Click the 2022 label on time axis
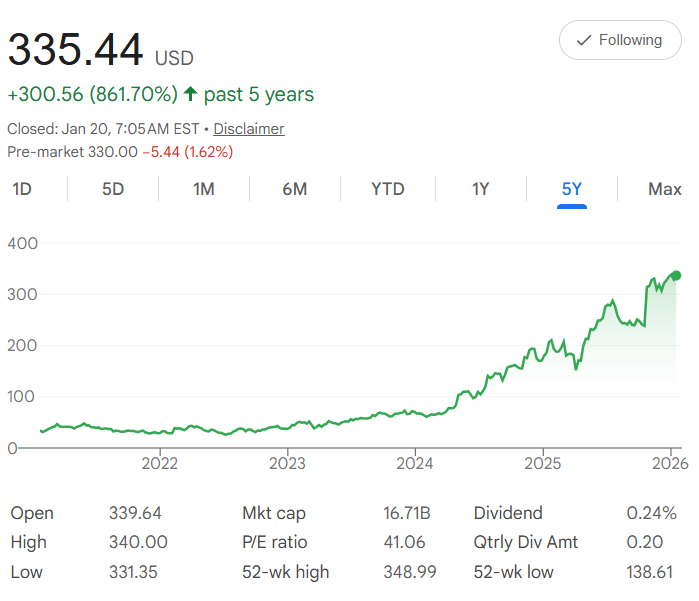This screenshot has height=601, width=699. point(159,463)
